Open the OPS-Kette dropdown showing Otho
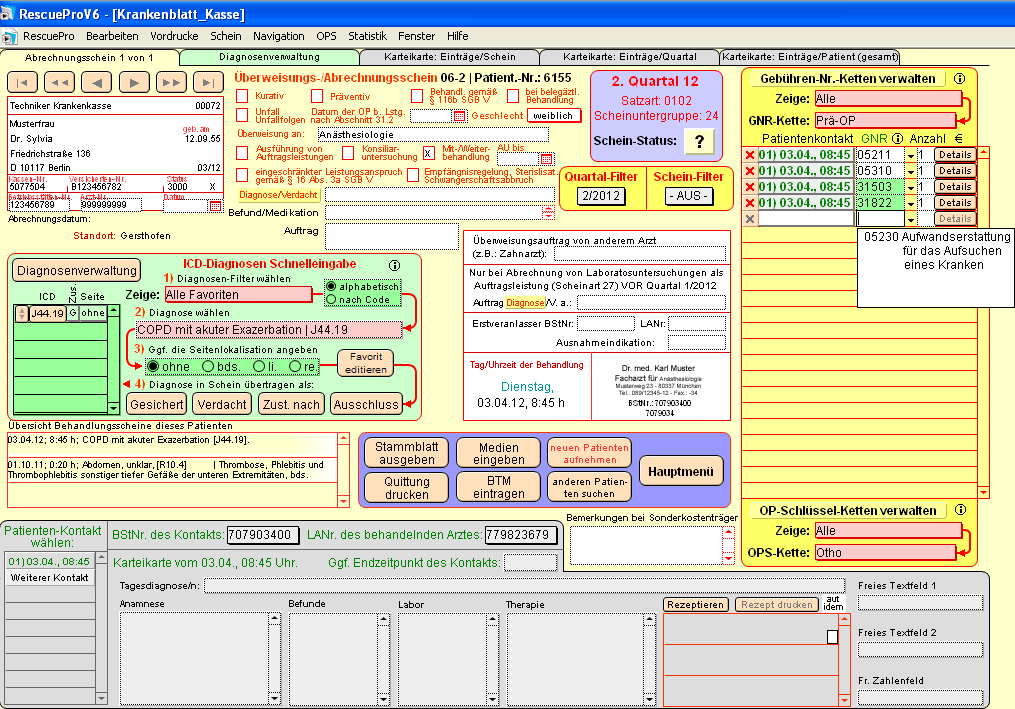This screenshot has width=1015, height=709. pyautogui.click(x=887, y=552)
